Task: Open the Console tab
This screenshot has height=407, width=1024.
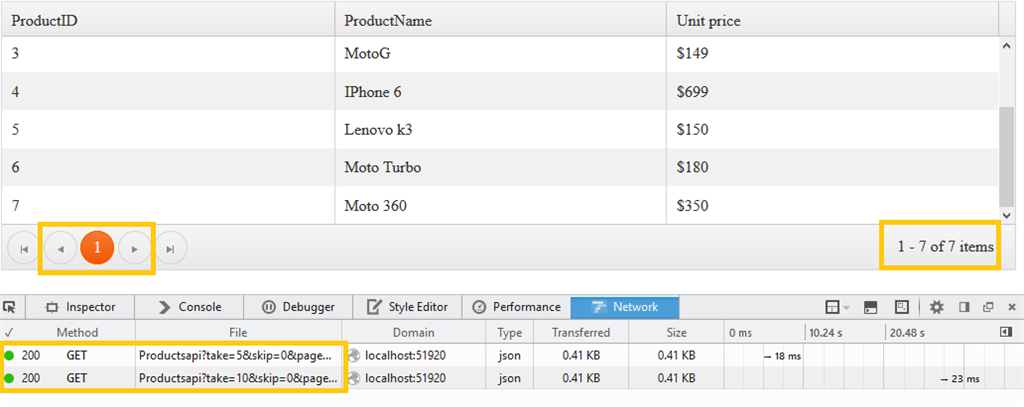Action: click(190, 307)
